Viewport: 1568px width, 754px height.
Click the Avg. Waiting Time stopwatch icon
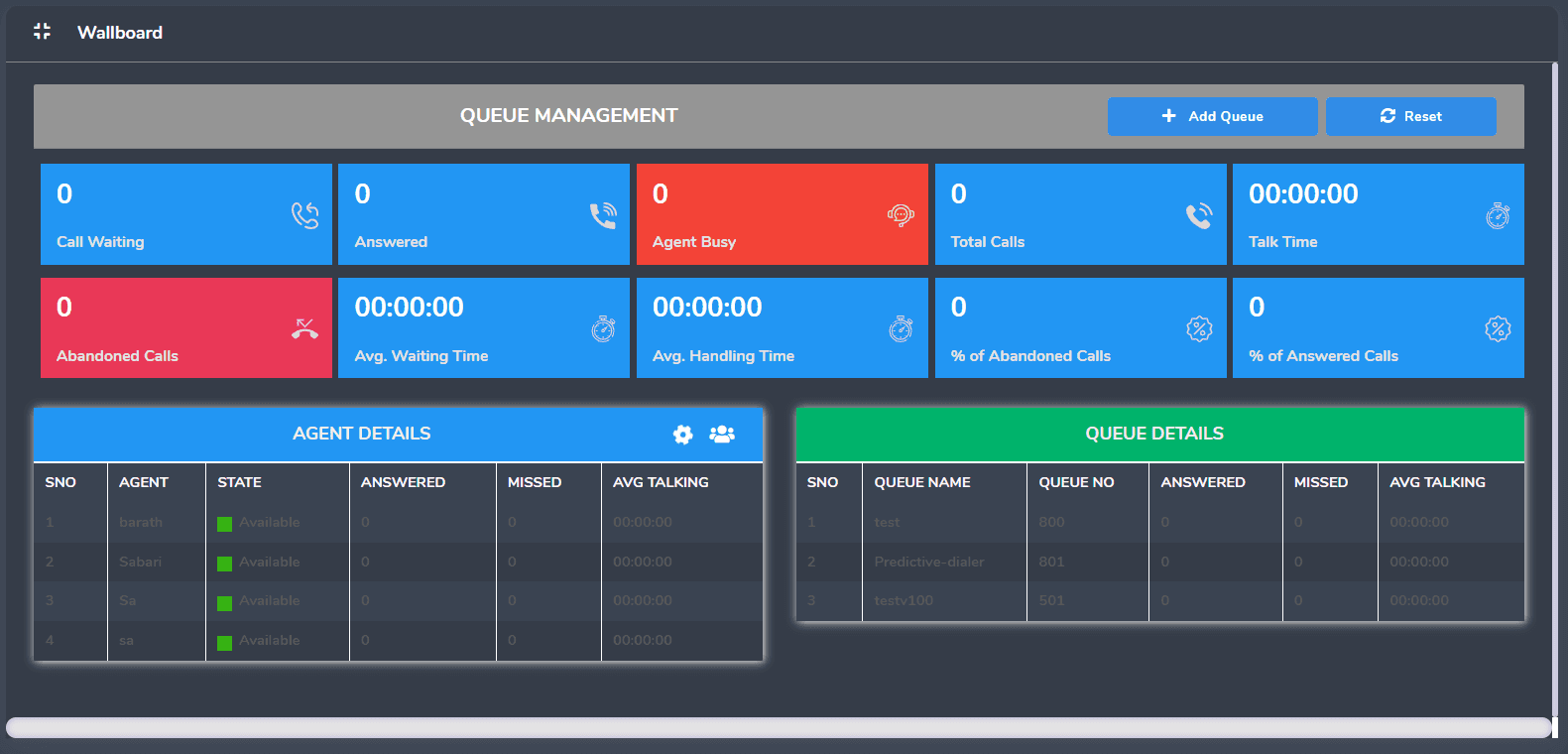point(603,328)
